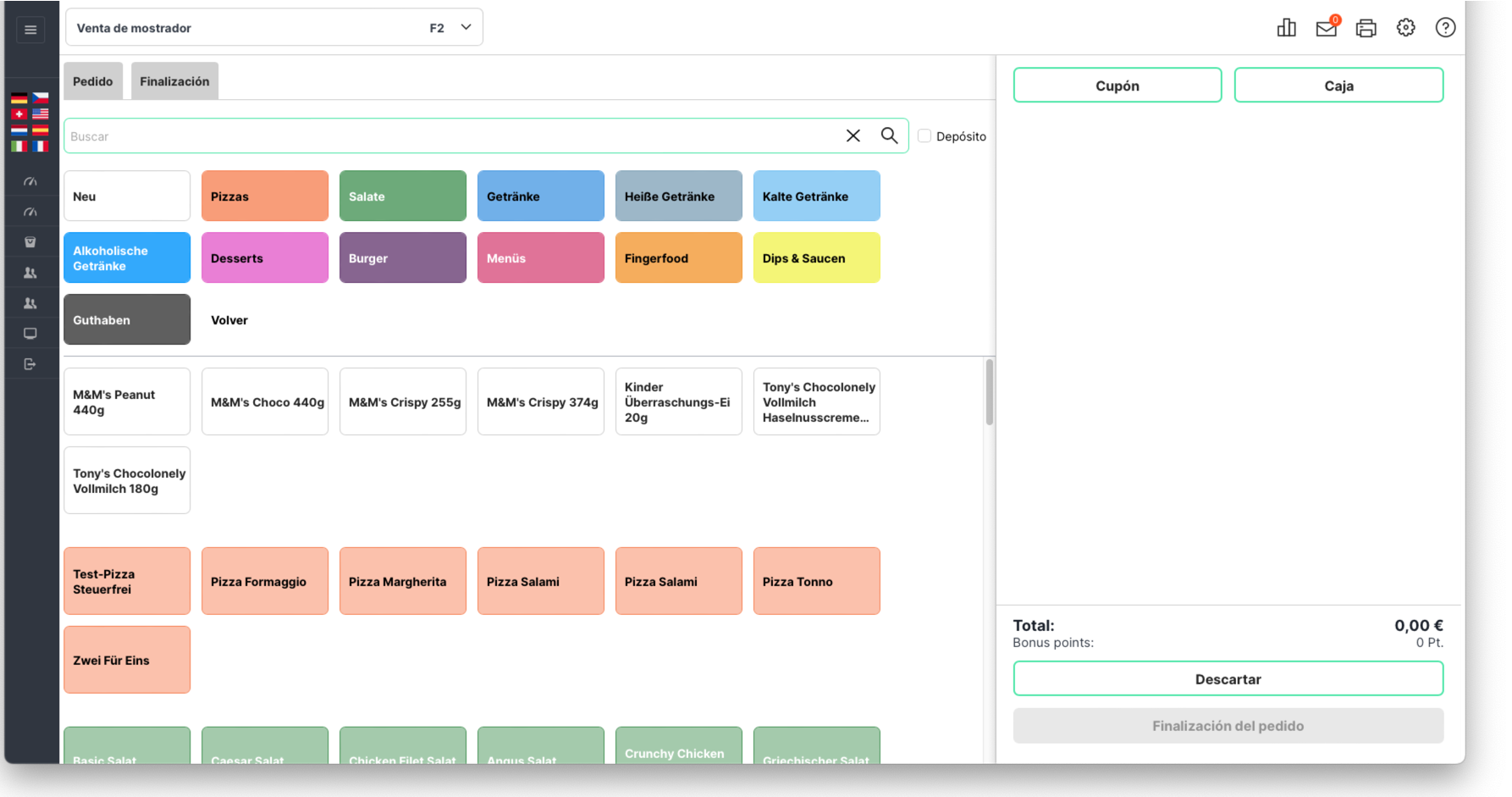Switch language with the Spanish flag
The width and height of the screenshot is (1512, 797).
pyautogui.click(x=41, y=130)
